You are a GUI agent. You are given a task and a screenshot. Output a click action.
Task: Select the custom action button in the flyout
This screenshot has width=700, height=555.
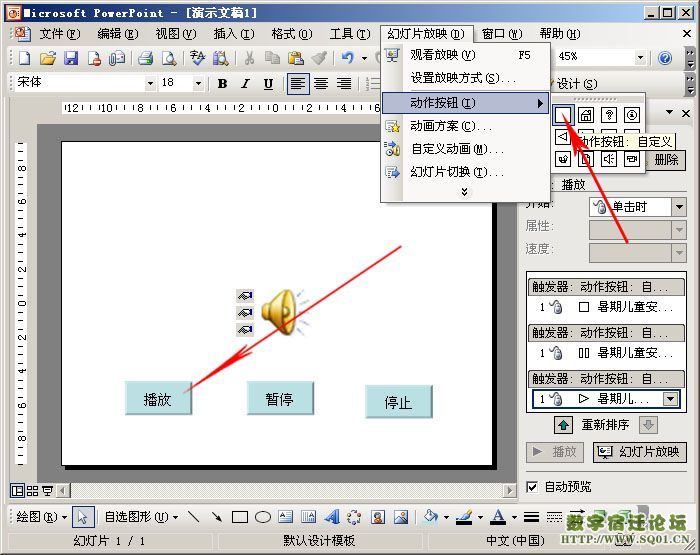[563, 115]
